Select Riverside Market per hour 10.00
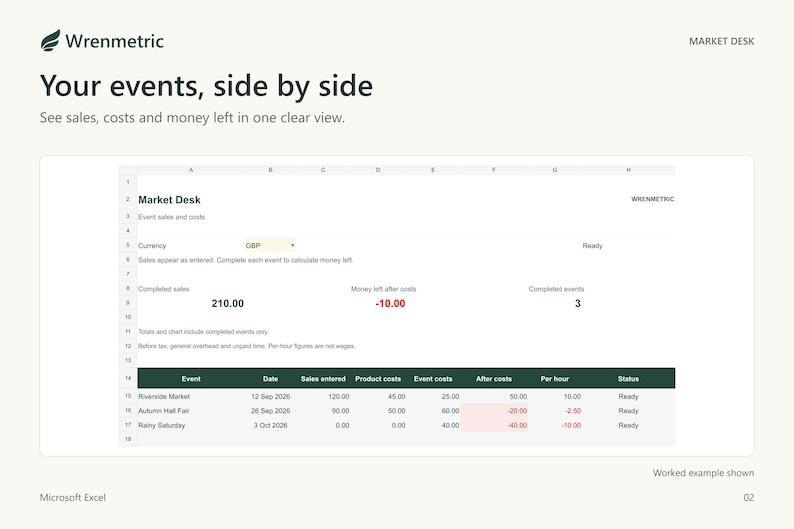Image resolution: width=794 pixels, height=529 pixels. (555, 396)
